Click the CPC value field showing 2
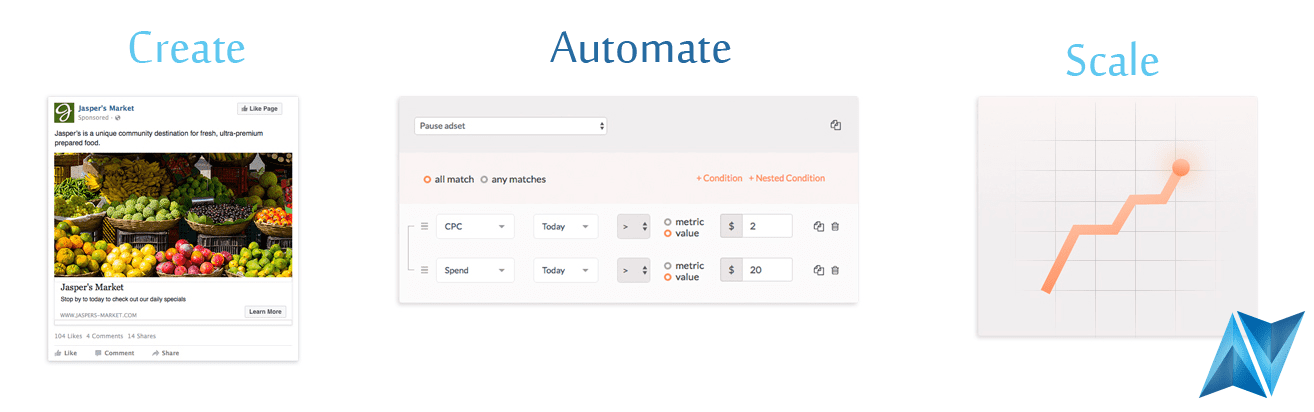This screenshot has height=412, width=1314. pyautogui.click(x=767, y=226)
